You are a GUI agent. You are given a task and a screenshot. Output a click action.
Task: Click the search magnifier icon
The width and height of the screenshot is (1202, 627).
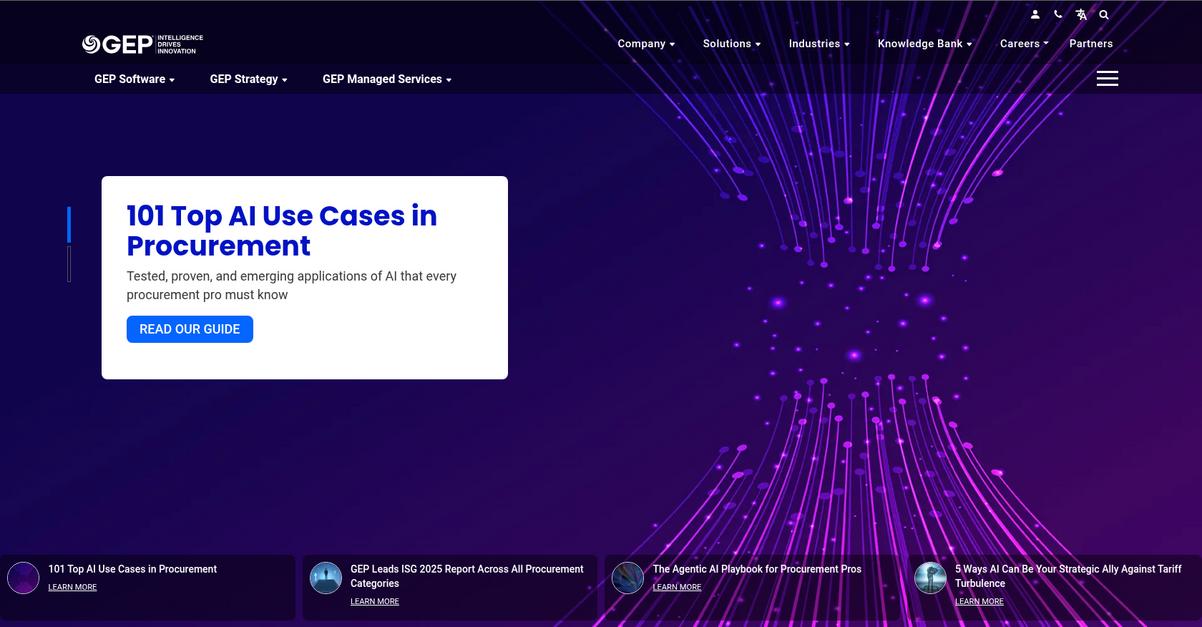[1104, 15]
